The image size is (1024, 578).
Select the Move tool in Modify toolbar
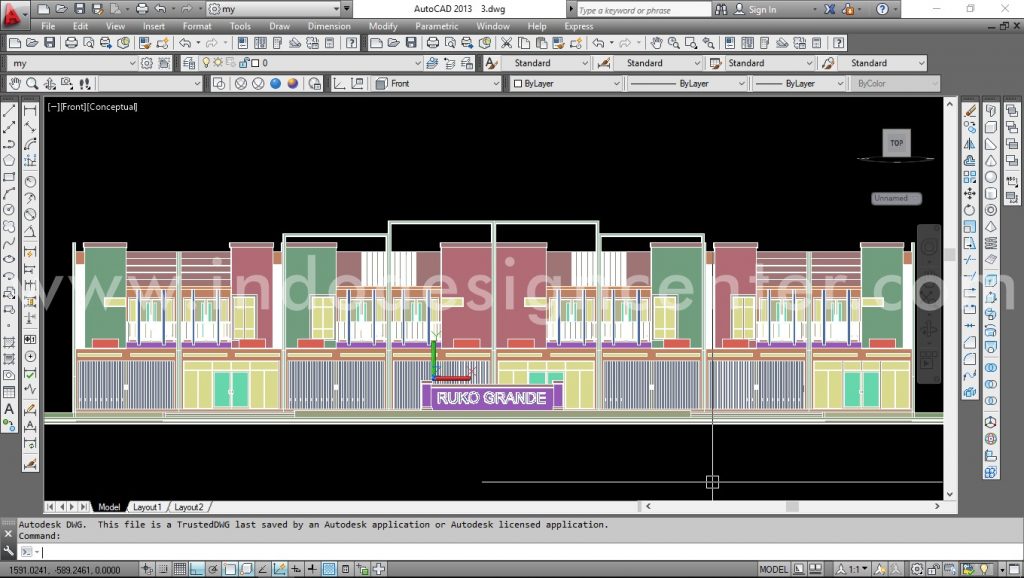click(970, 193)
